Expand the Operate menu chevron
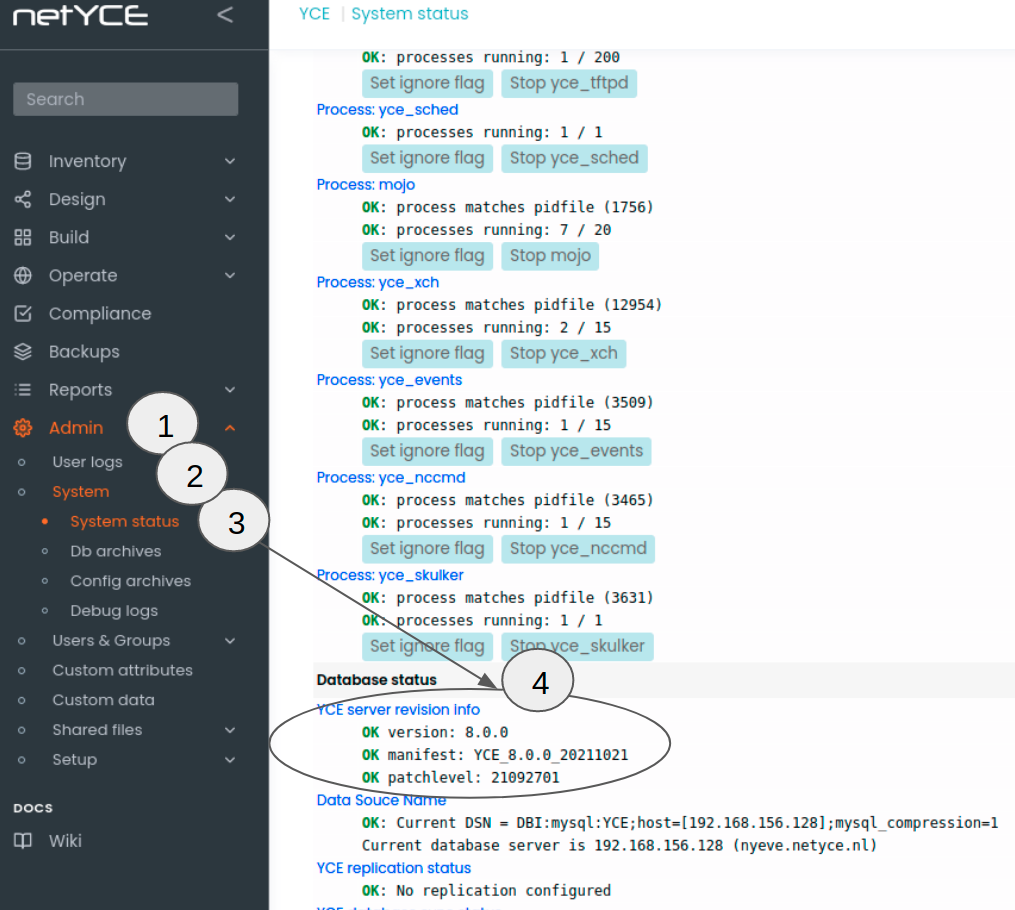 (x=230, y=276)
